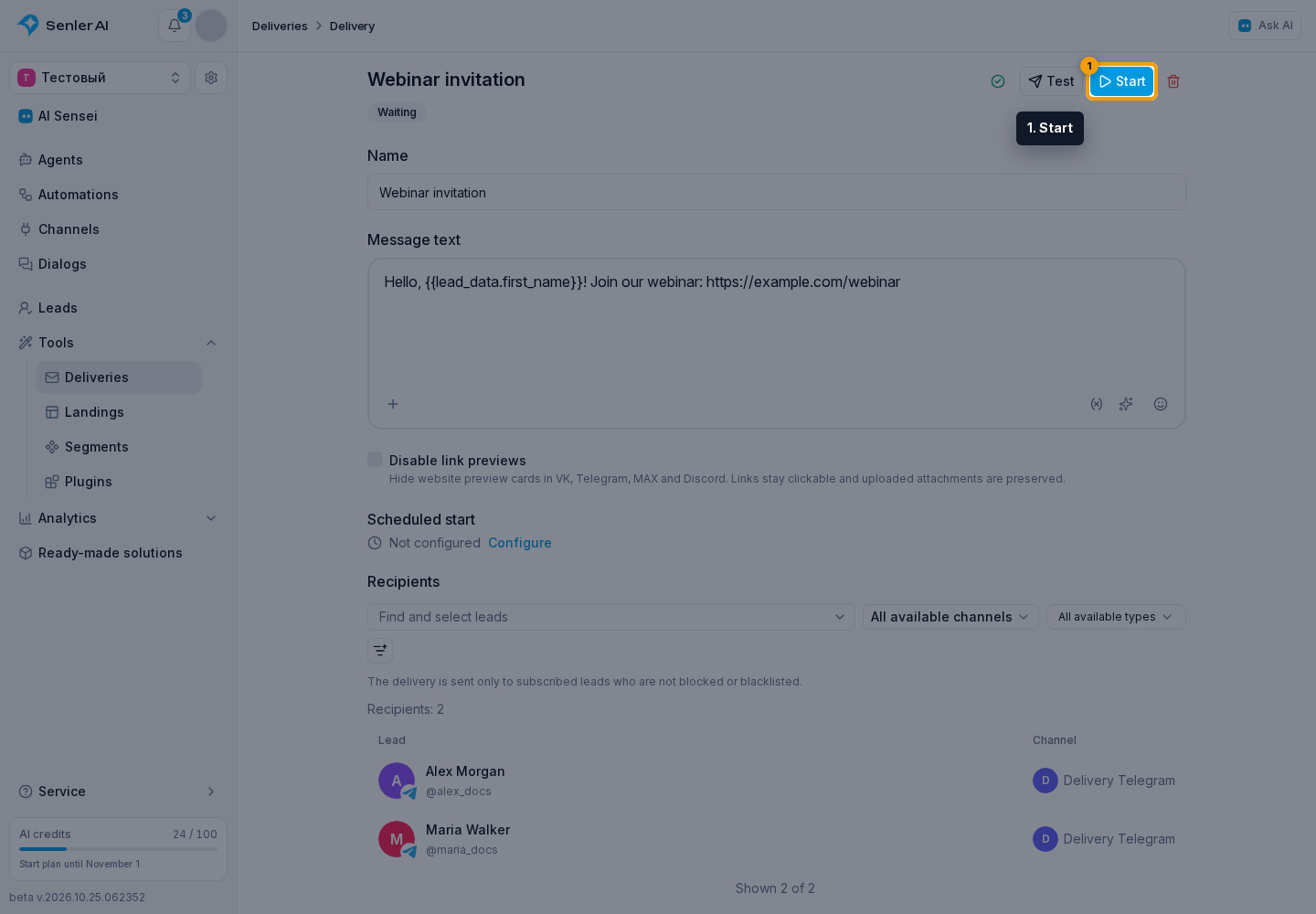The height and width of the screenshot is (914, 1316).
Task: Click Maria Walker's avatar
Action: coord(397,839)
